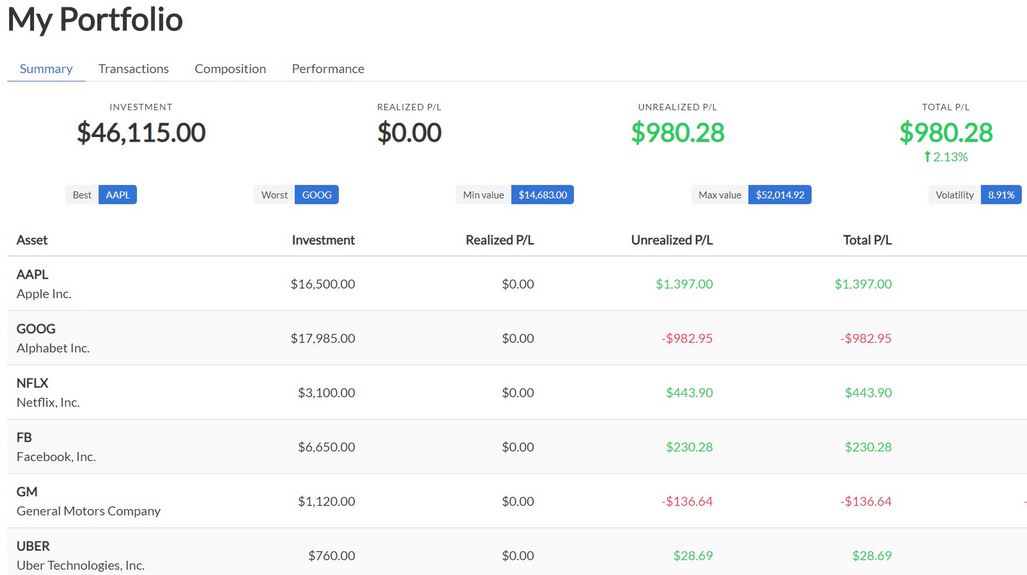Sort by Total P/L column header
1027x575 pixels.
tap(867, 240)
